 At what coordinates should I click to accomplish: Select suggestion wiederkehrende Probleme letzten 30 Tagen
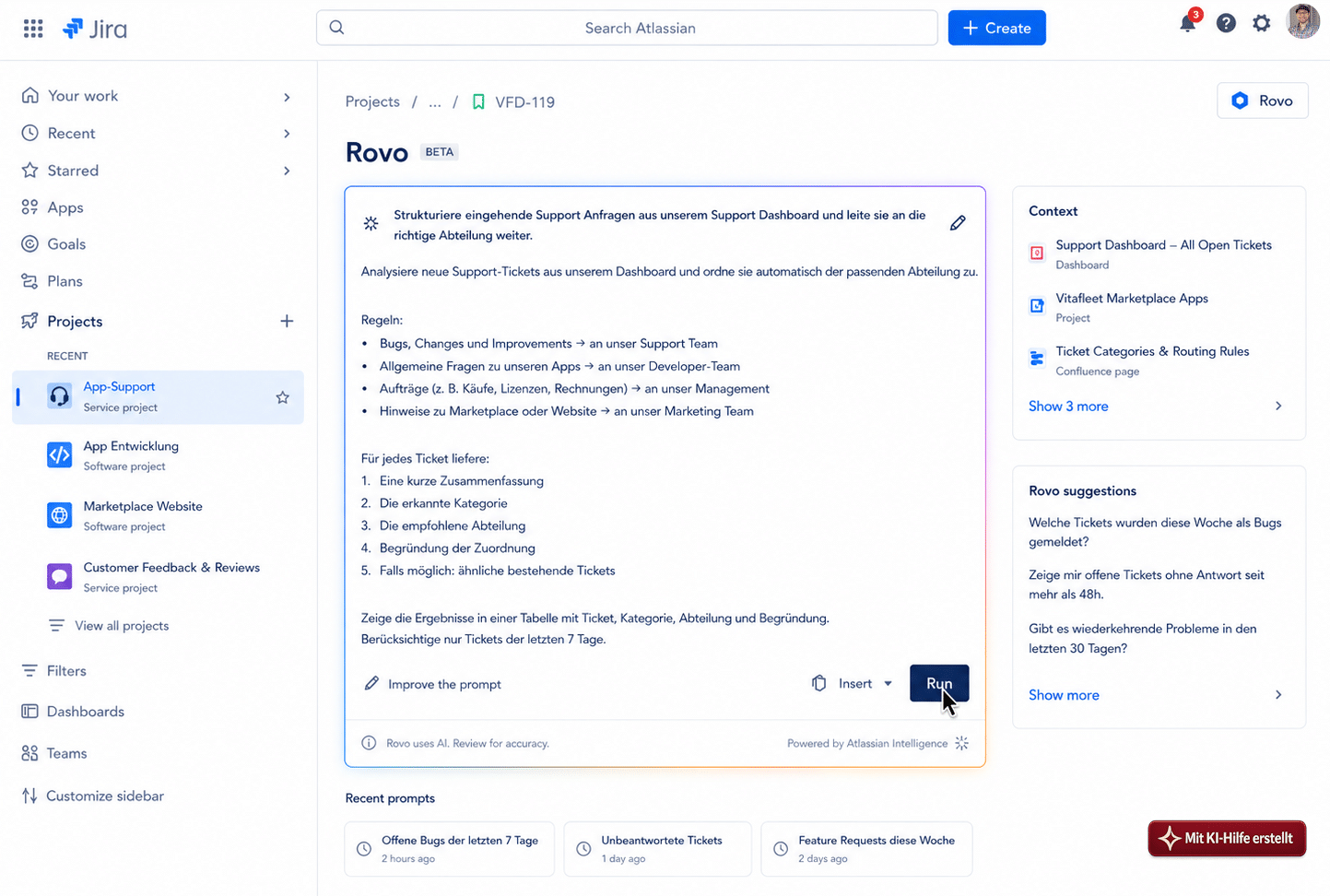(1143, 638)
